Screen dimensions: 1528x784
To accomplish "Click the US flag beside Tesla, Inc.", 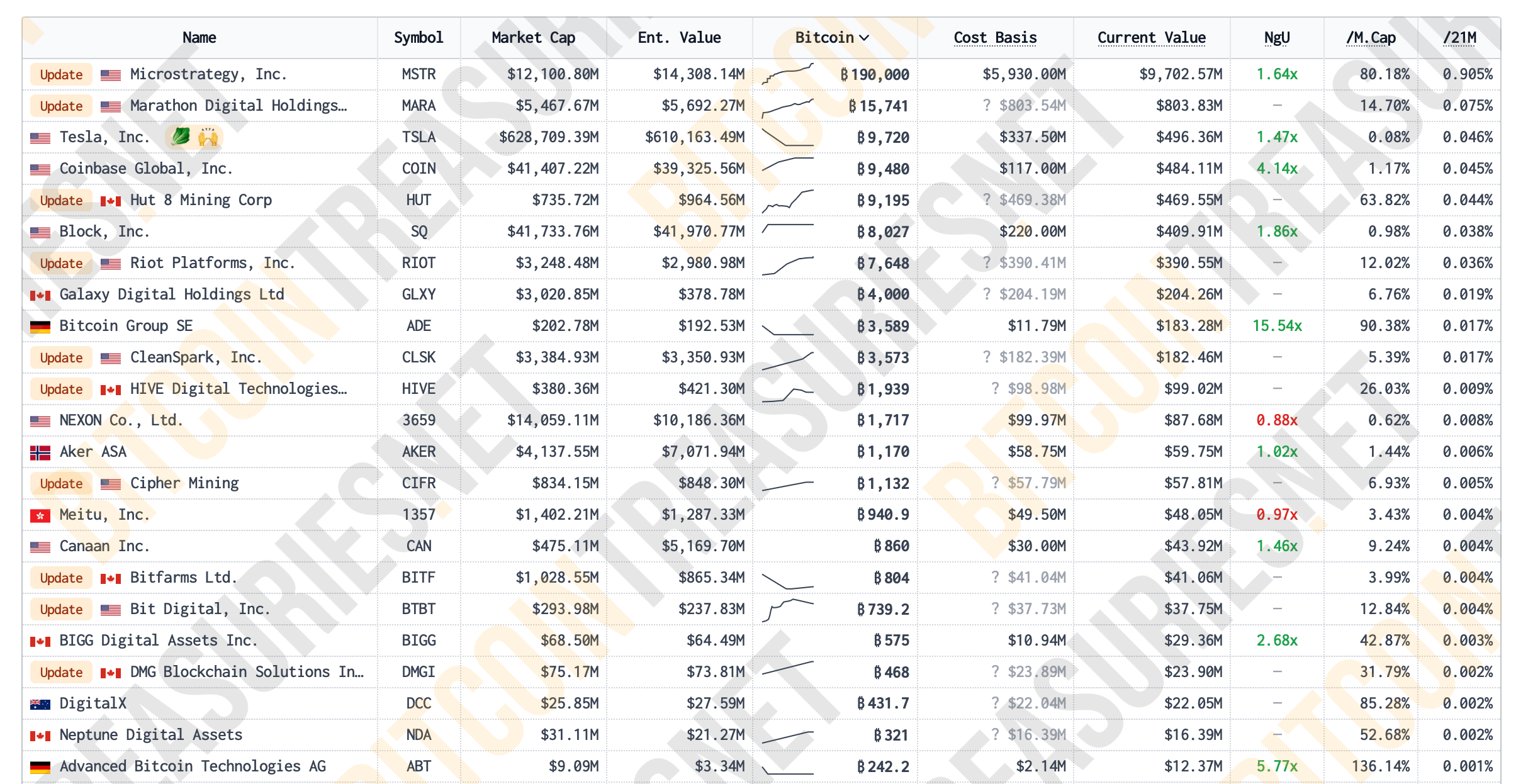I will tap(40, 138).
